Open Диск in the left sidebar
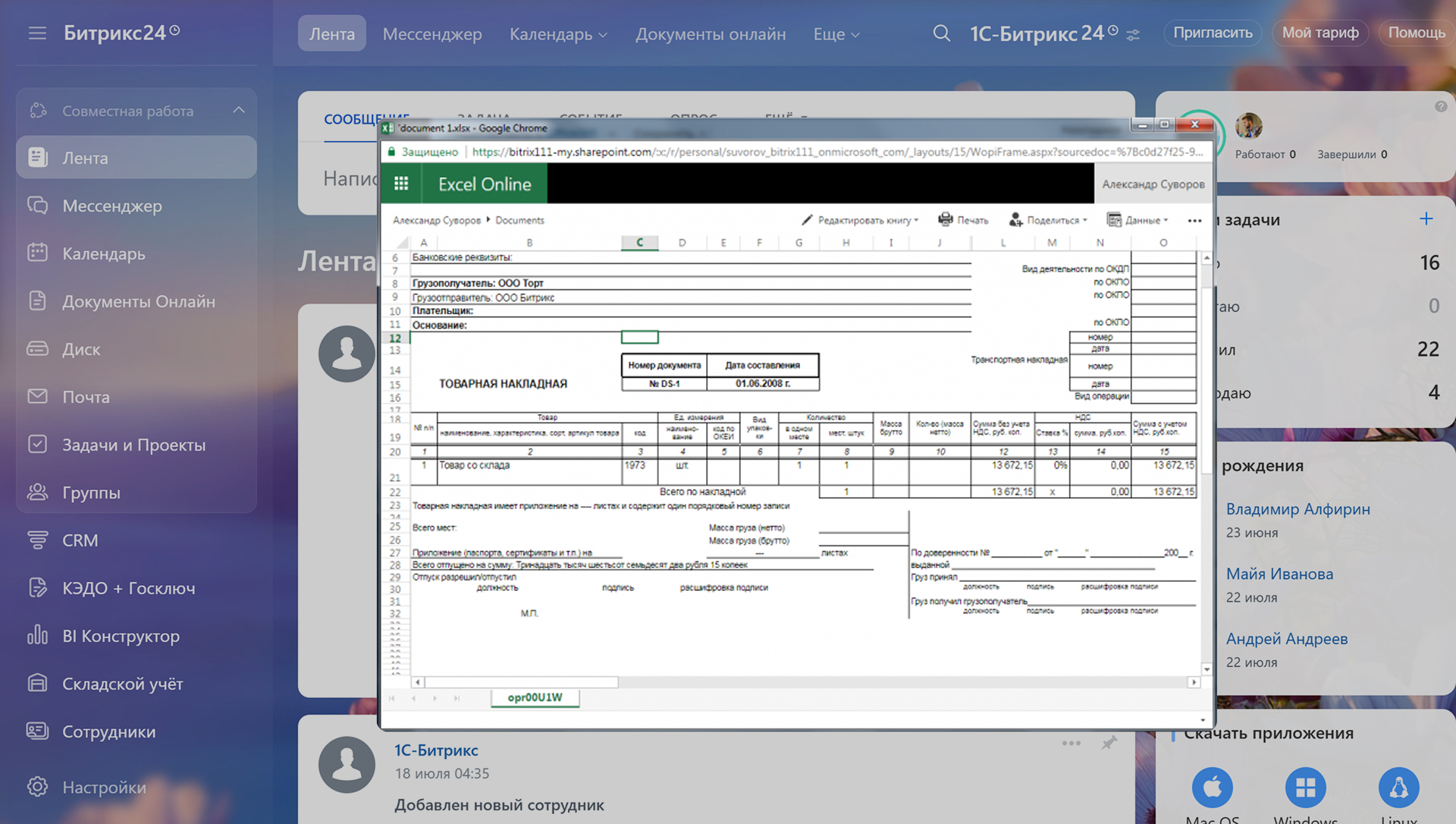 [x=136, y=349]
